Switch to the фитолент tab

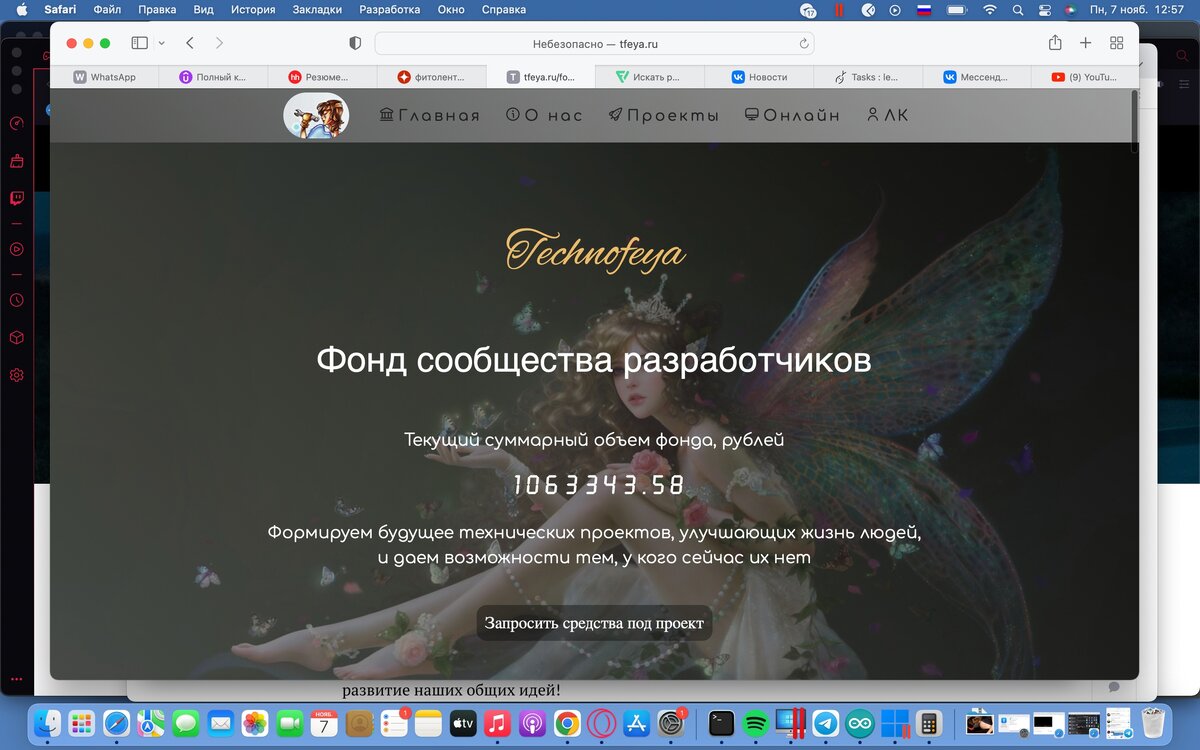pyautogui.click(x=431, y=77)
